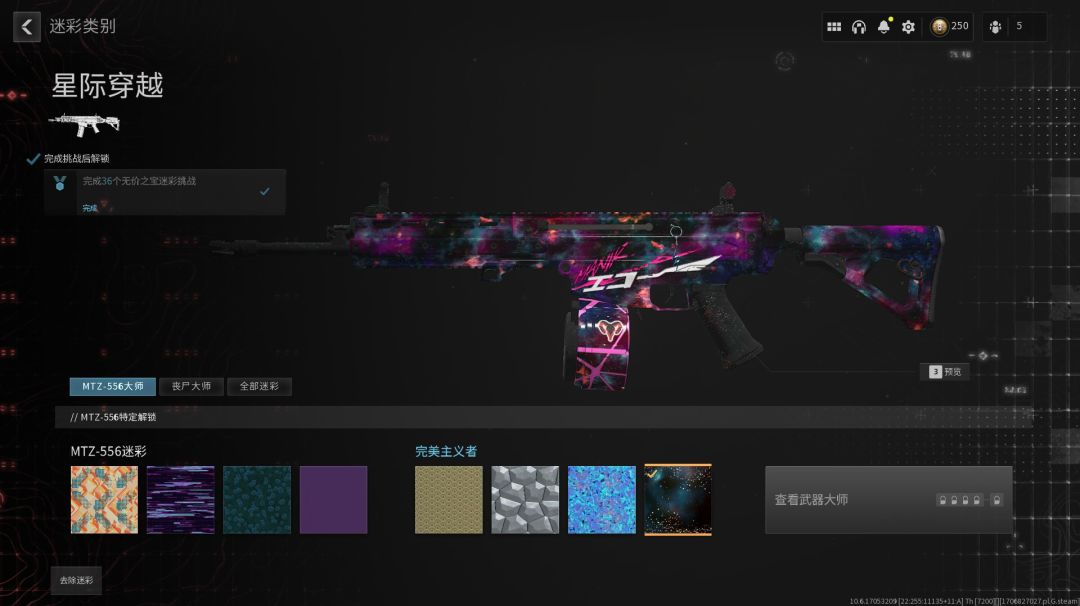Select the orange geometric camo swatch

click(x=104, y=500)
